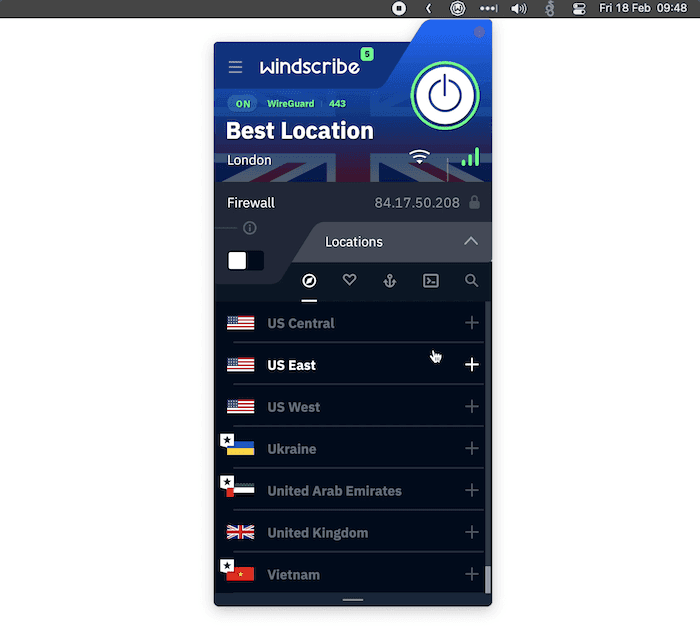Click the menu bar date and time
This screenshot has width=700, height=630.
coord(643,8)
